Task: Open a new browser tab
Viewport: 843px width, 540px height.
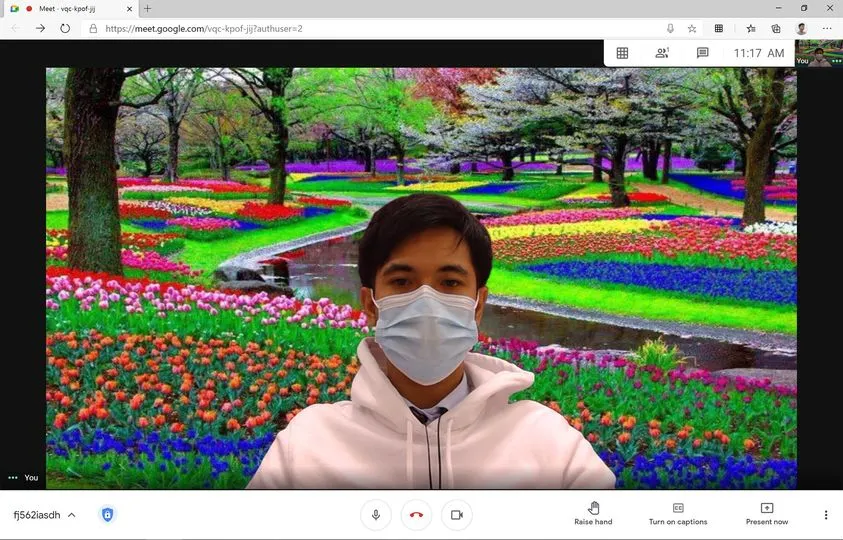Action: 148,9
